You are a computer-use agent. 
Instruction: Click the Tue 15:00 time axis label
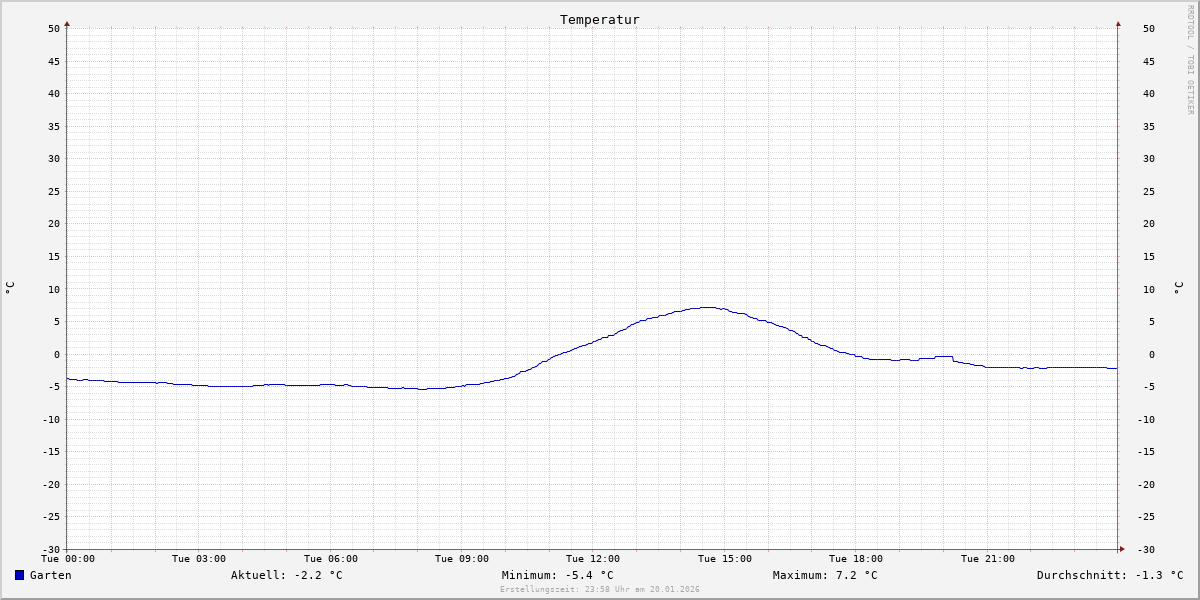[725, 559]
